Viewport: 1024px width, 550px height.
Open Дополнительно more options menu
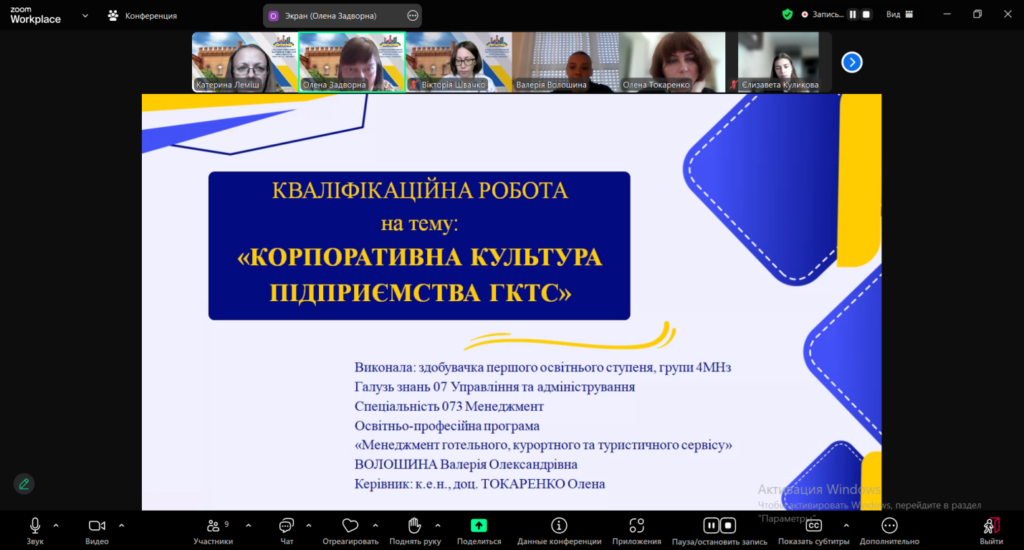pos(889,530)
